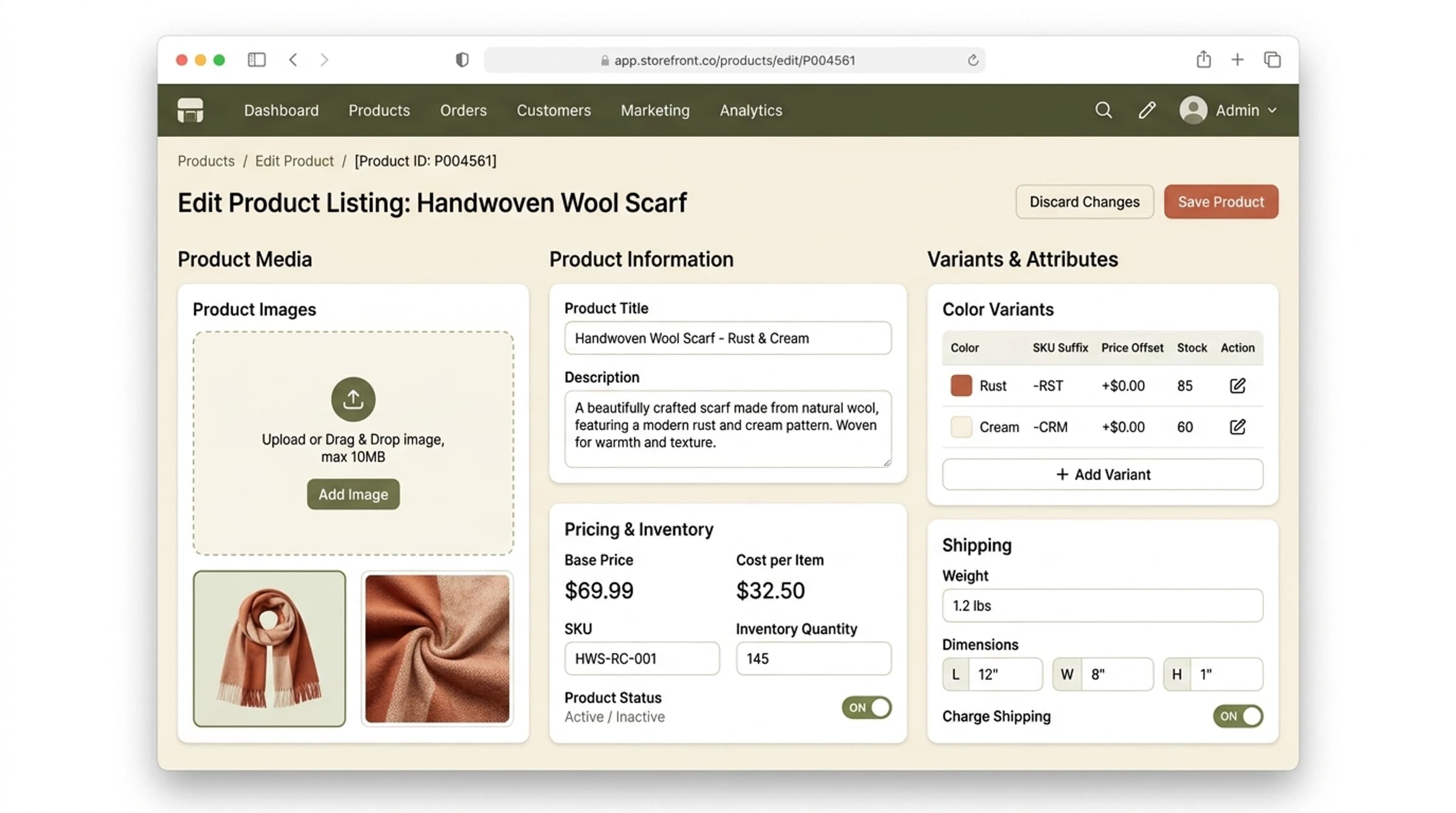Edit the Cream color variant

1238,427
